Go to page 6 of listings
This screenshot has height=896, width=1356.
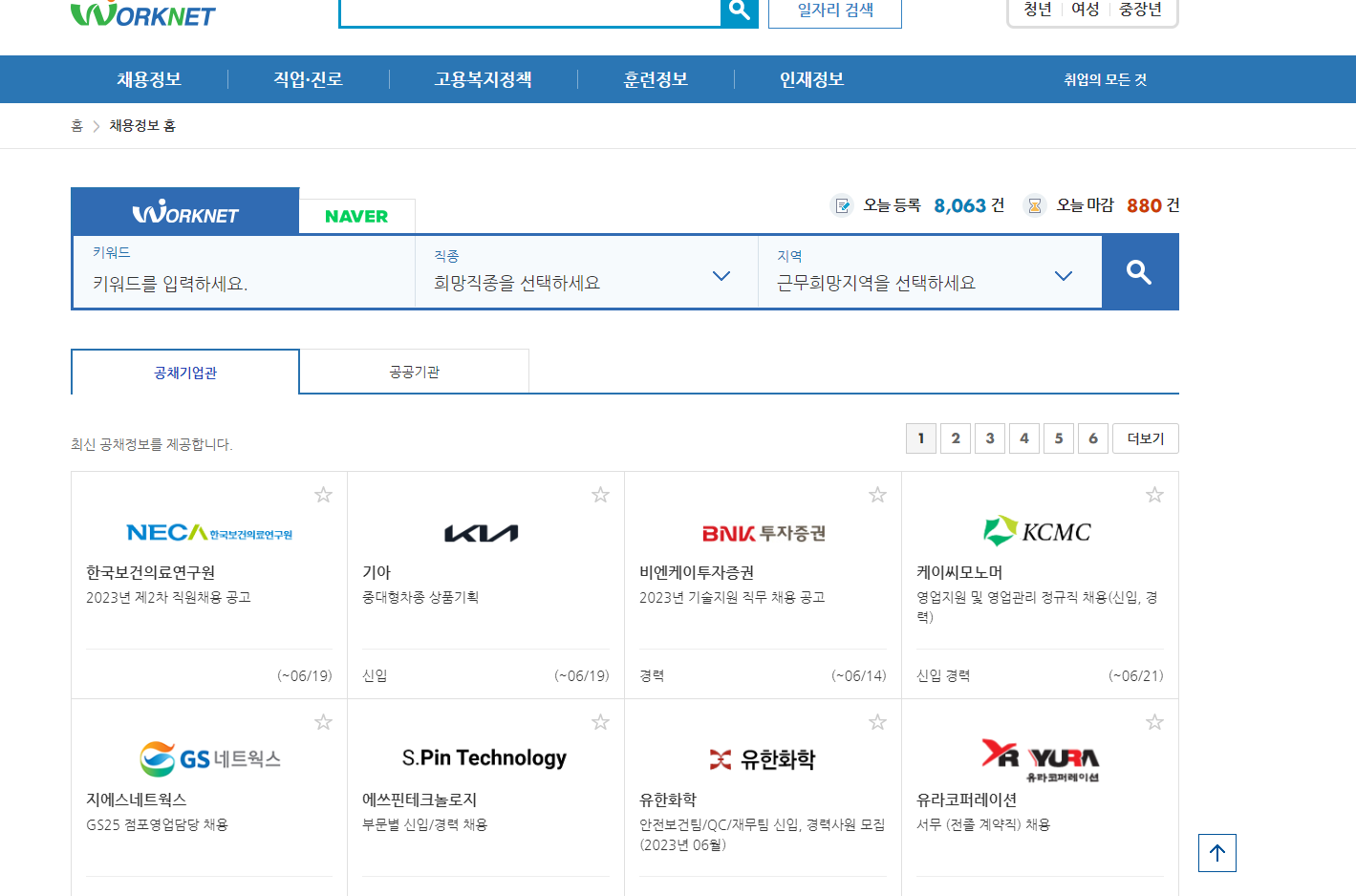click(x=1093, y=438)
